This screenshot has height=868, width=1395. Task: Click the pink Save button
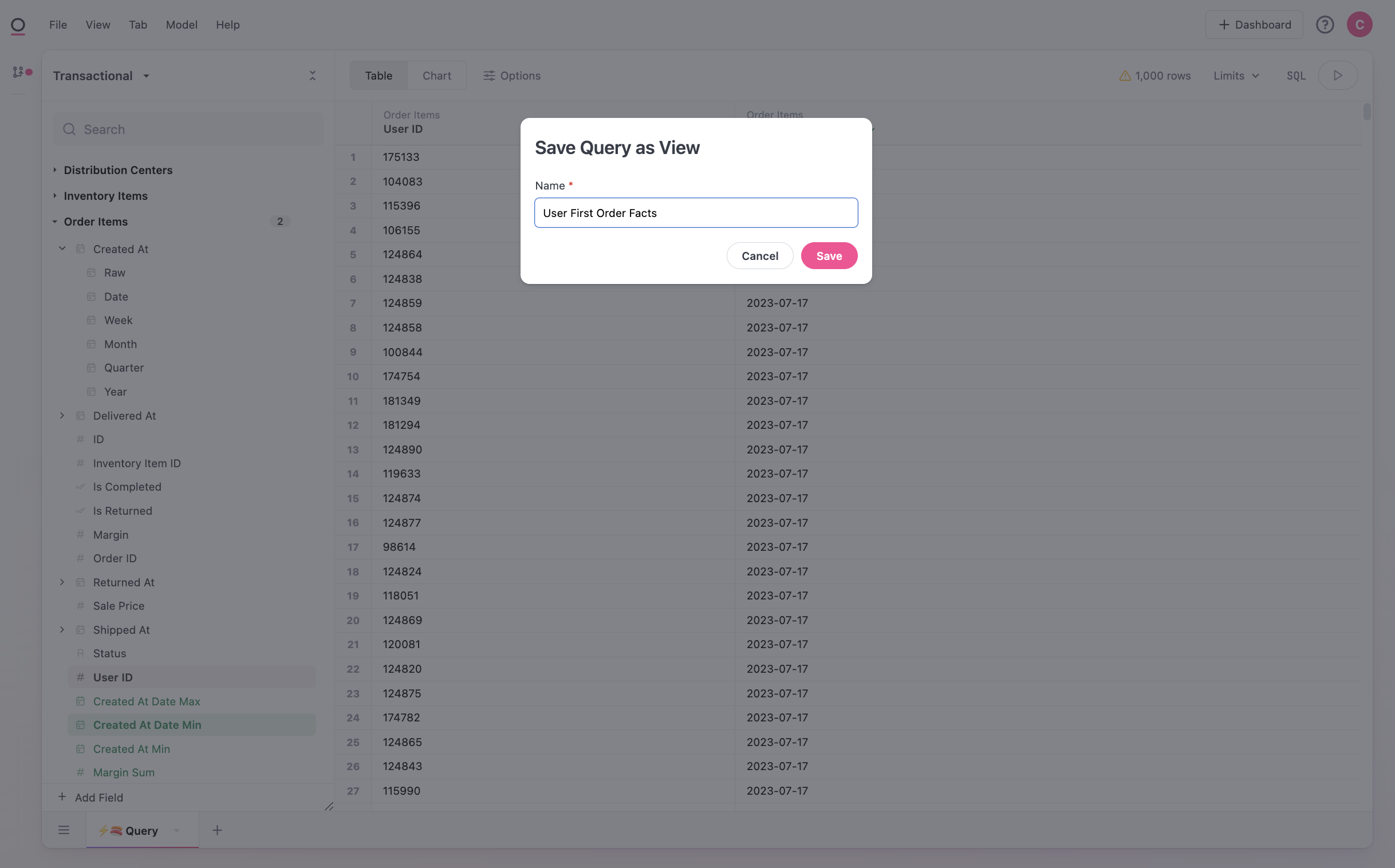pos(829,256)
